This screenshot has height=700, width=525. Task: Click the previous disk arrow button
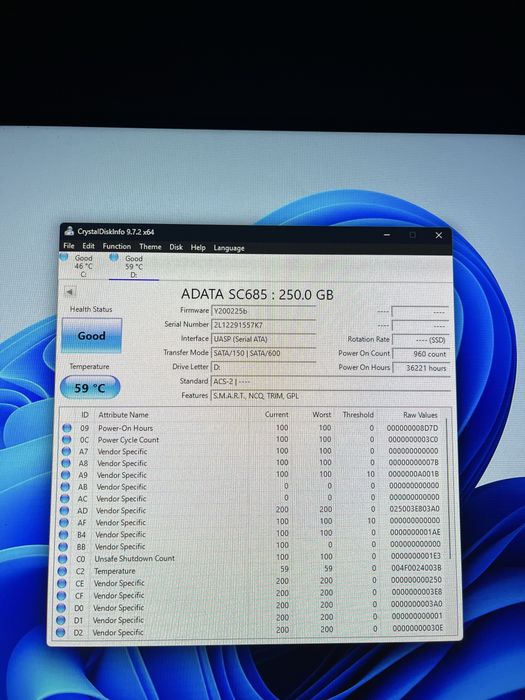coord(70,292)
